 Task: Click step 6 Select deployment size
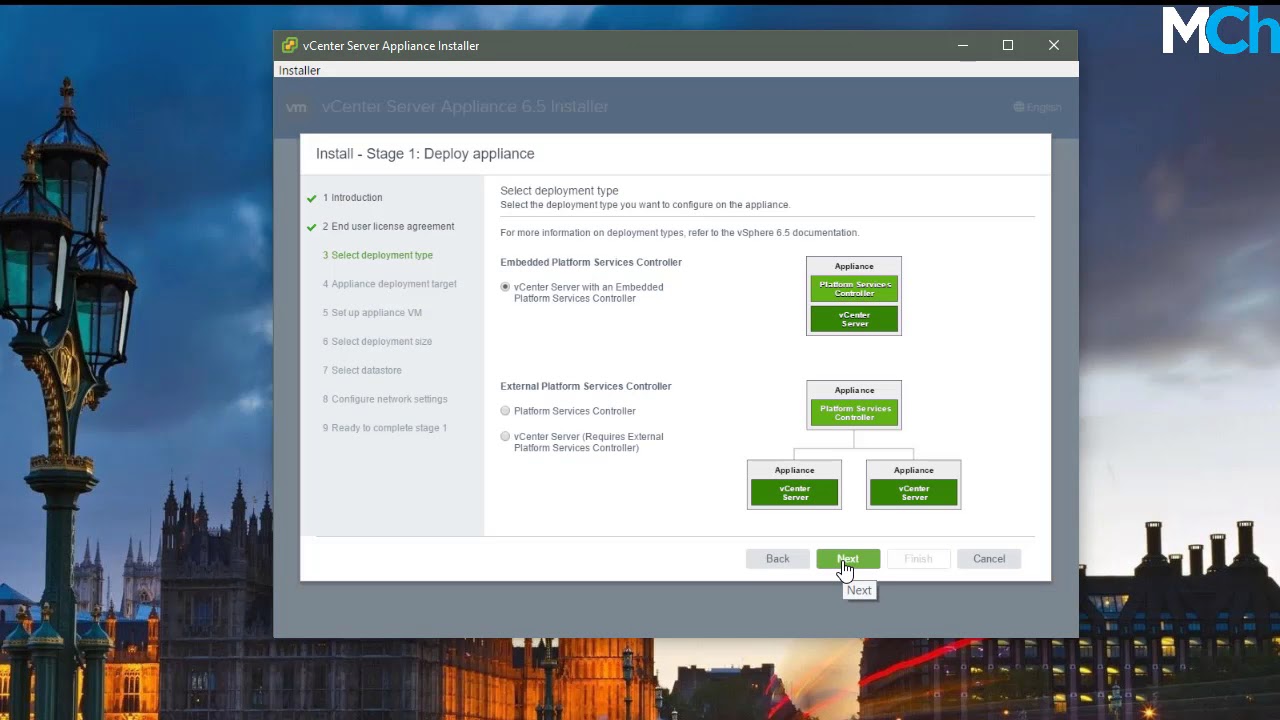coord(377,342)
